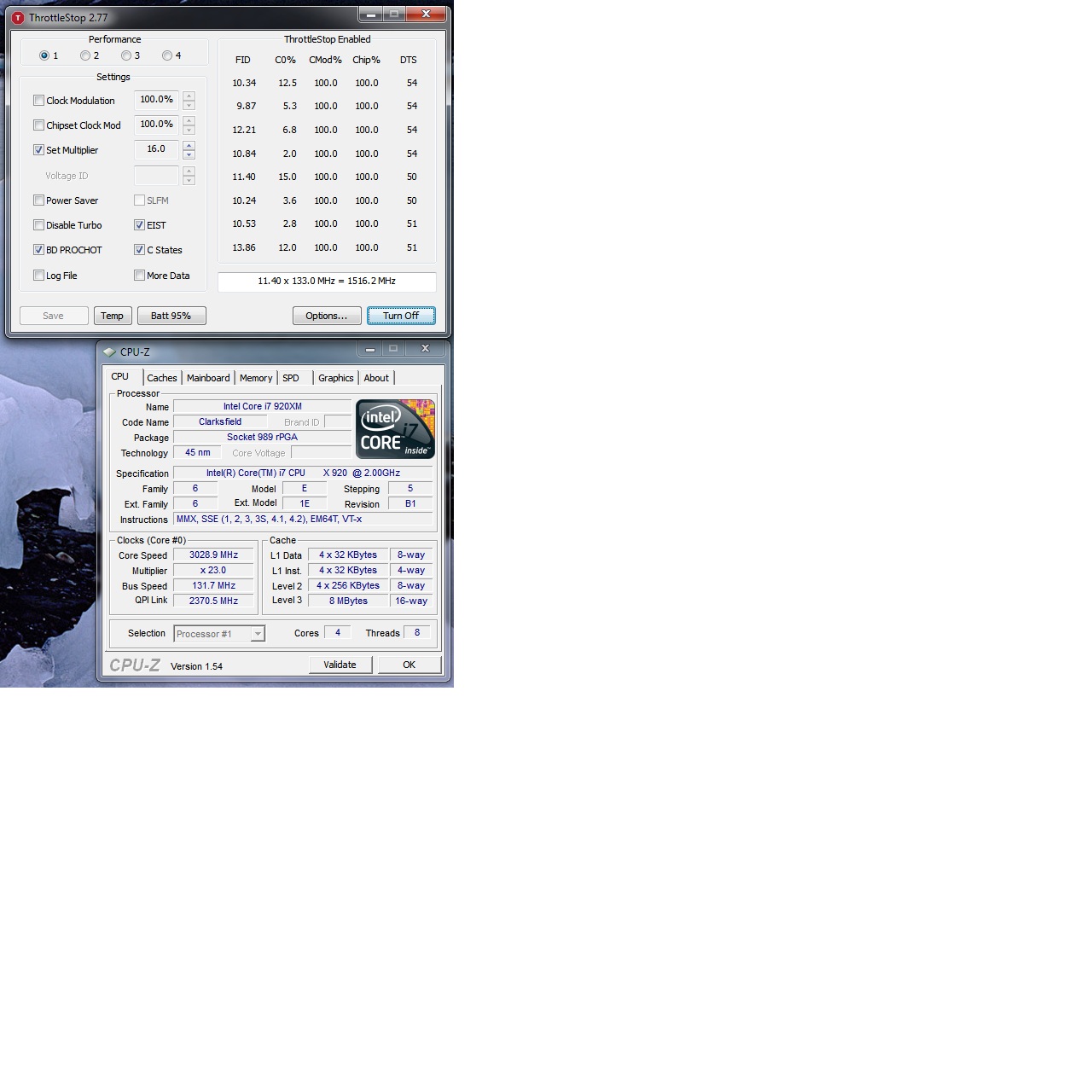Enable the Log File checkbox
This screenshot has width=1092, height=1092.
coord(38,276)
